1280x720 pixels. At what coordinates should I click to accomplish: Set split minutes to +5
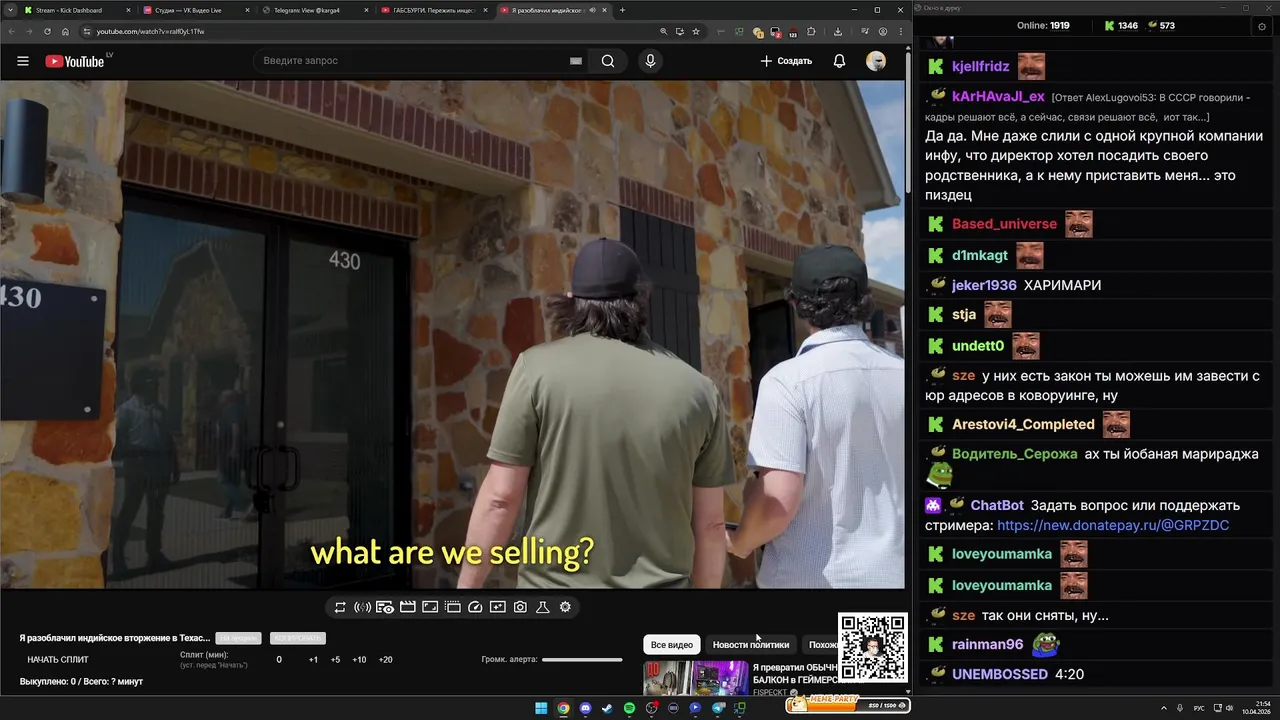coord(335,660)
